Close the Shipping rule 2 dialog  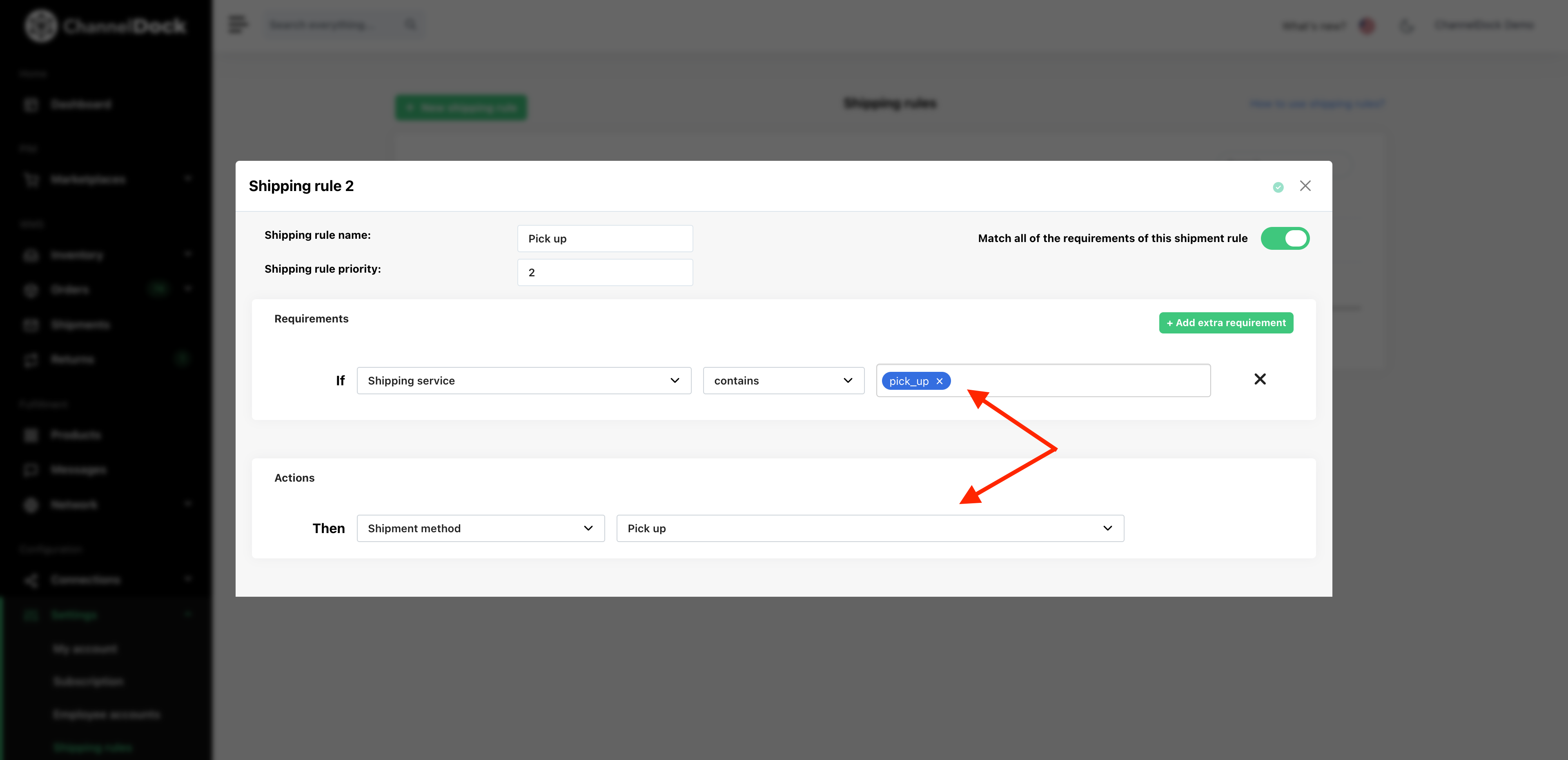point(1305,186)
